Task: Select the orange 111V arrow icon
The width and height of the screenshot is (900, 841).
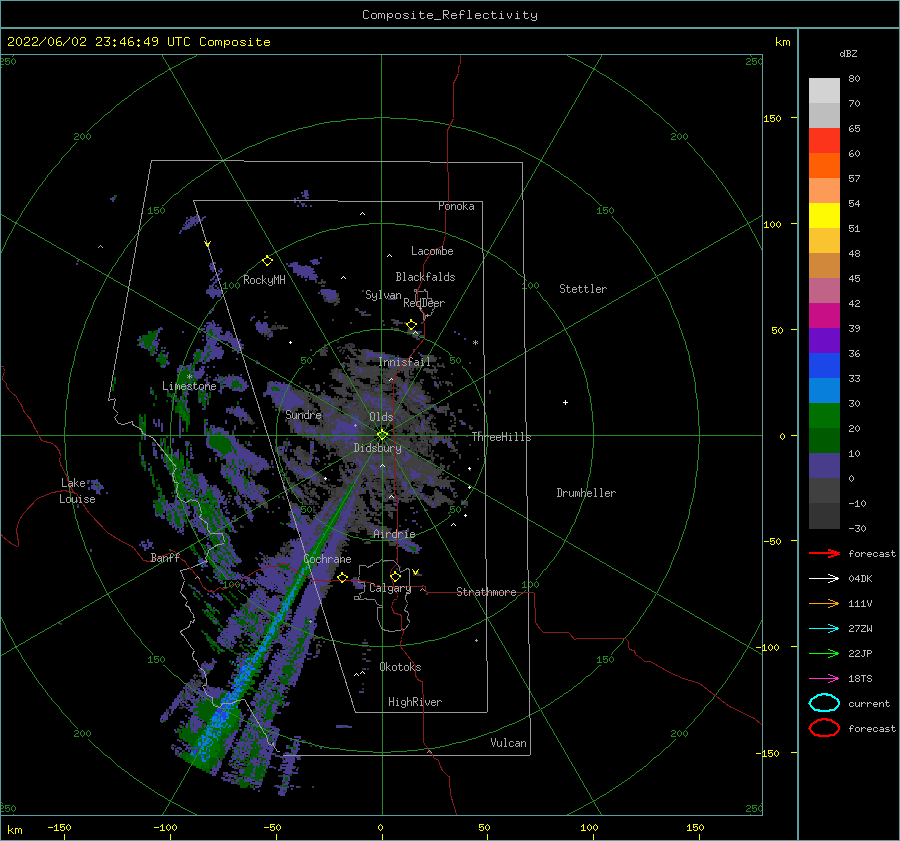Action: [x=824, y=603]
